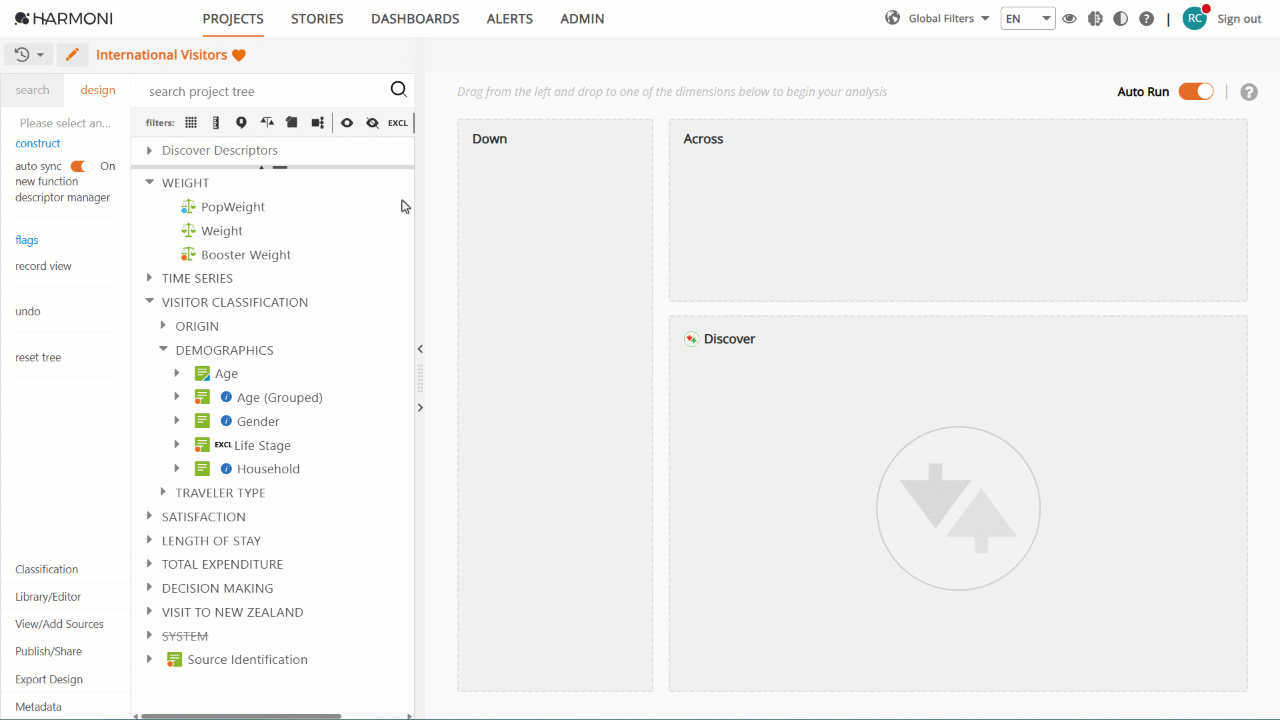
Task: Expand Discover Descriptors
Action: (150, 150)
